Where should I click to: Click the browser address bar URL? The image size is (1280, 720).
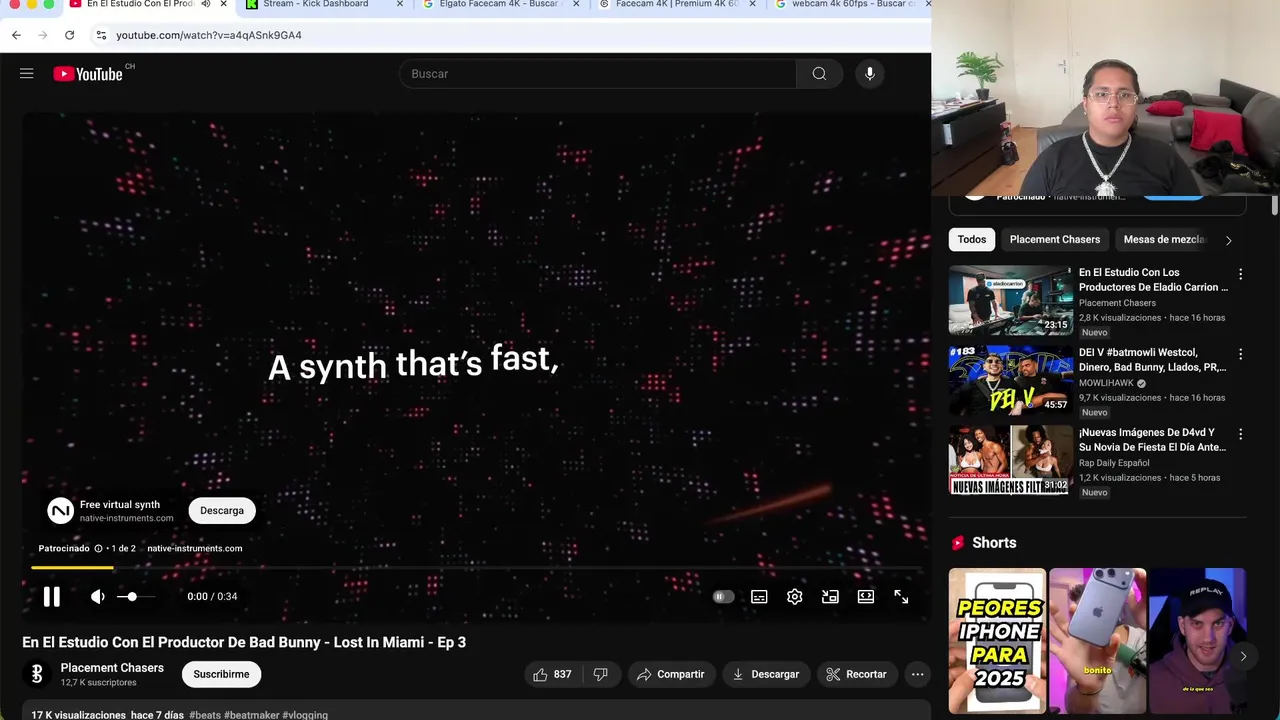pyautogui.click(x=209, y=35)
